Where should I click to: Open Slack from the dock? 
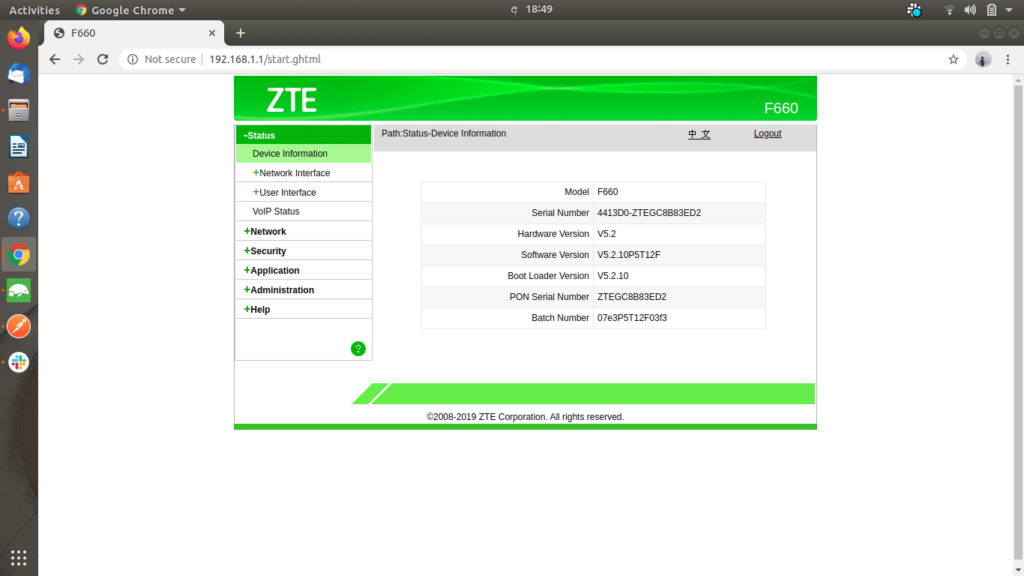(x=18, y=362)
